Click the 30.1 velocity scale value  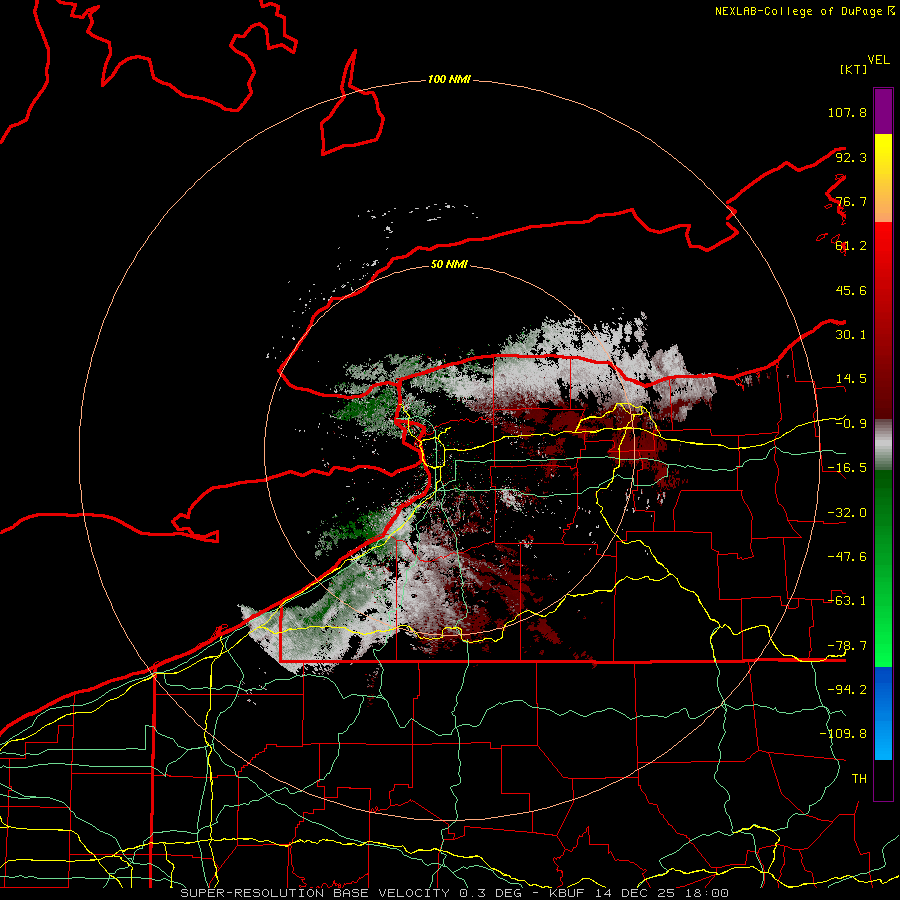point(851,335)
